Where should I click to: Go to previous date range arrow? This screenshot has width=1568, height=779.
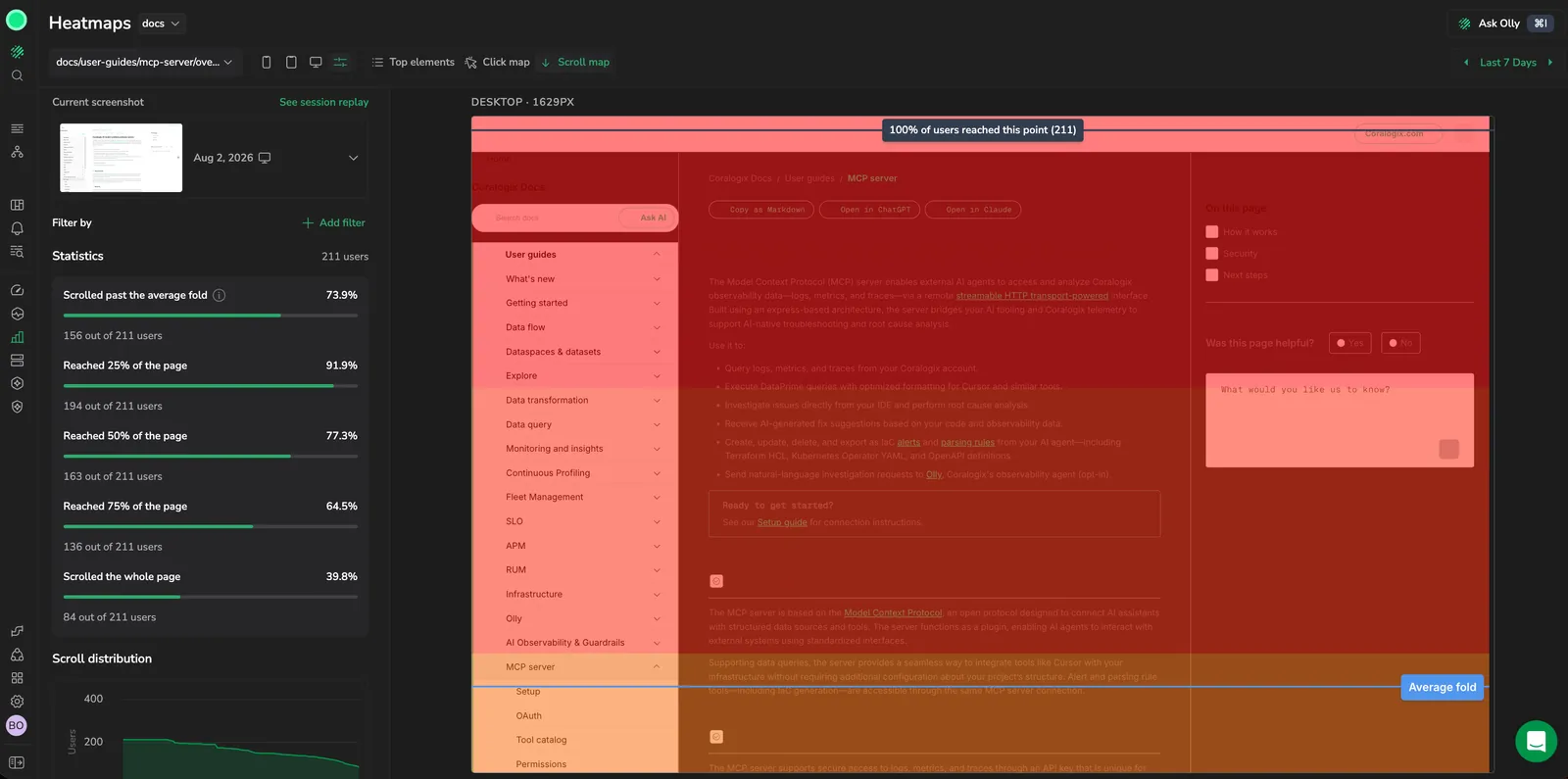(1466, 63)
